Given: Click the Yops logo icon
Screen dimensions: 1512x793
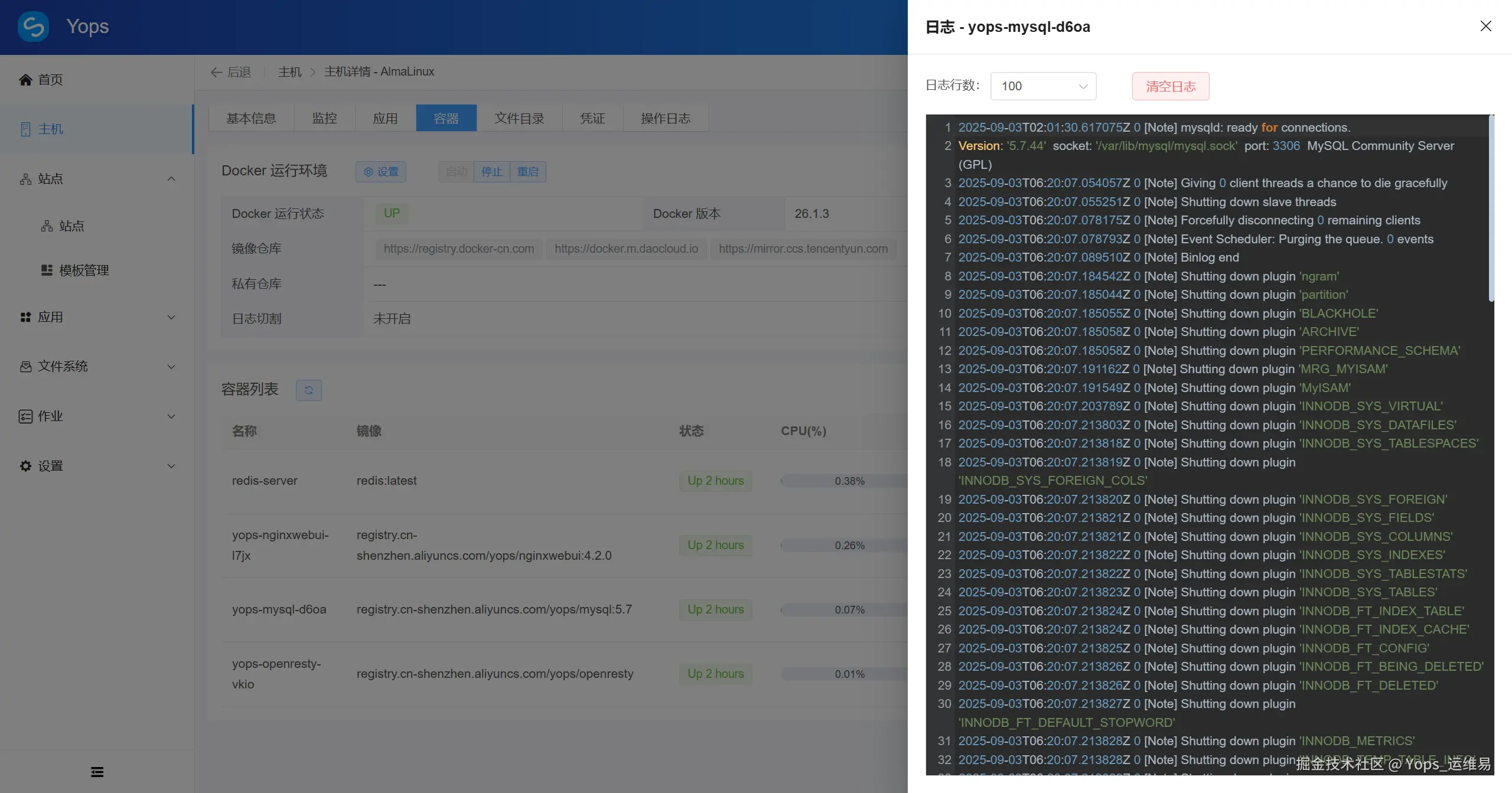Looking at the screenshot, I should coord(33,27).
